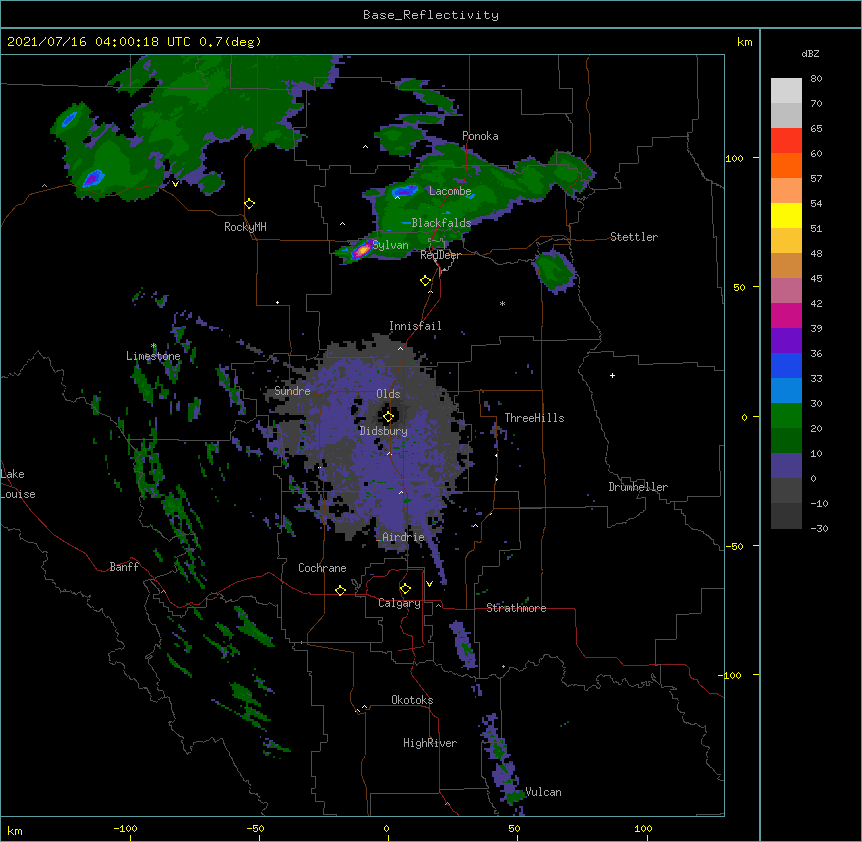
Task: Click the Stettler city label
Action: (634, 237)
